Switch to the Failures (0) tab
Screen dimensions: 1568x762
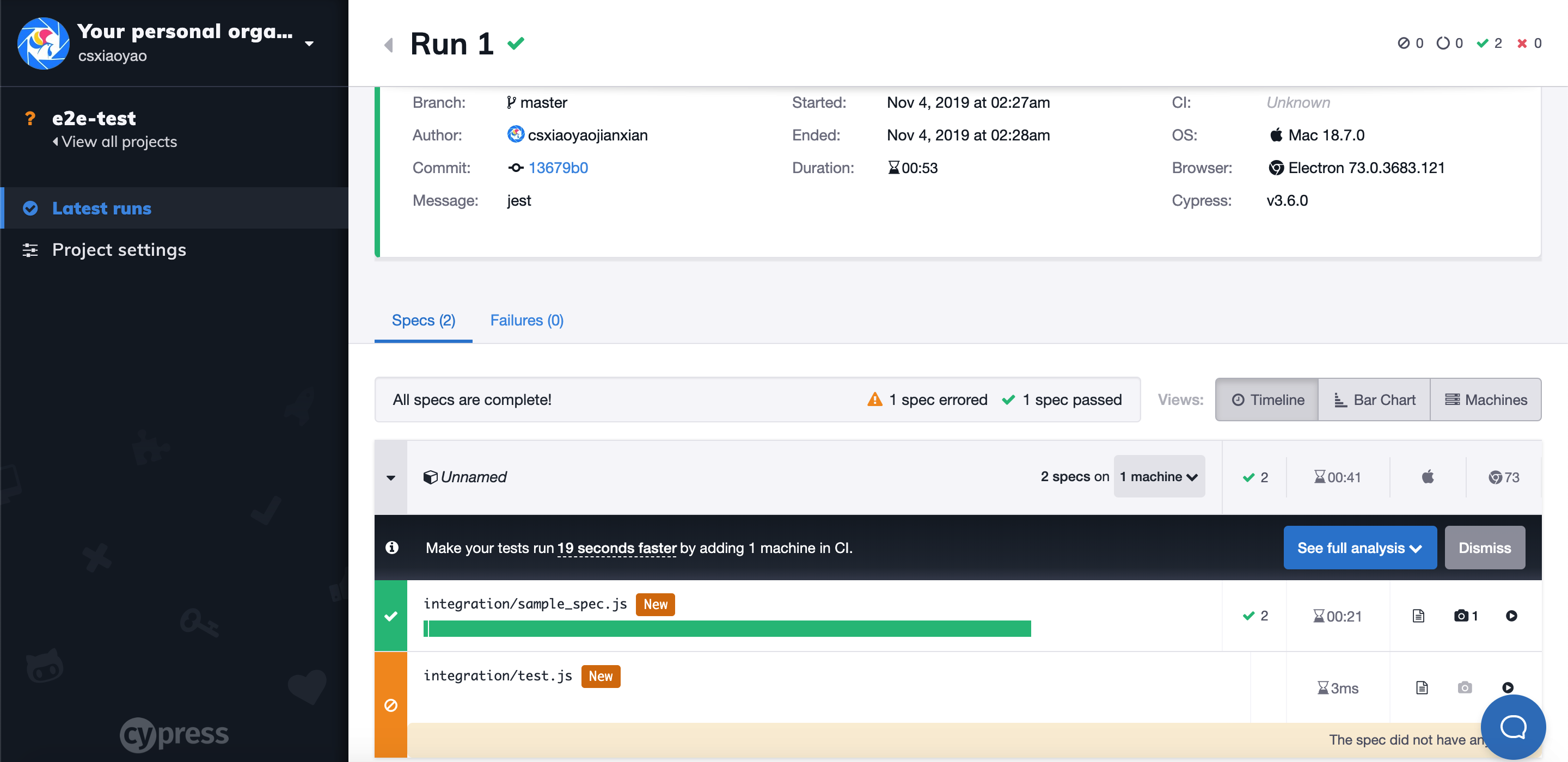[x=526, y=320]
